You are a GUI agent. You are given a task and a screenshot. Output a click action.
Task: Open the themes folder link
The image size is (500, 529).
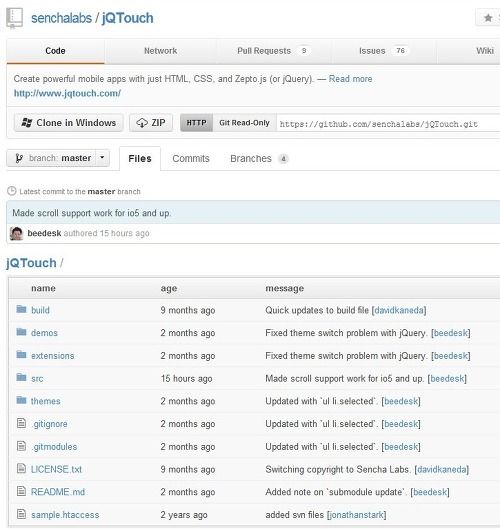coord(46,401)
